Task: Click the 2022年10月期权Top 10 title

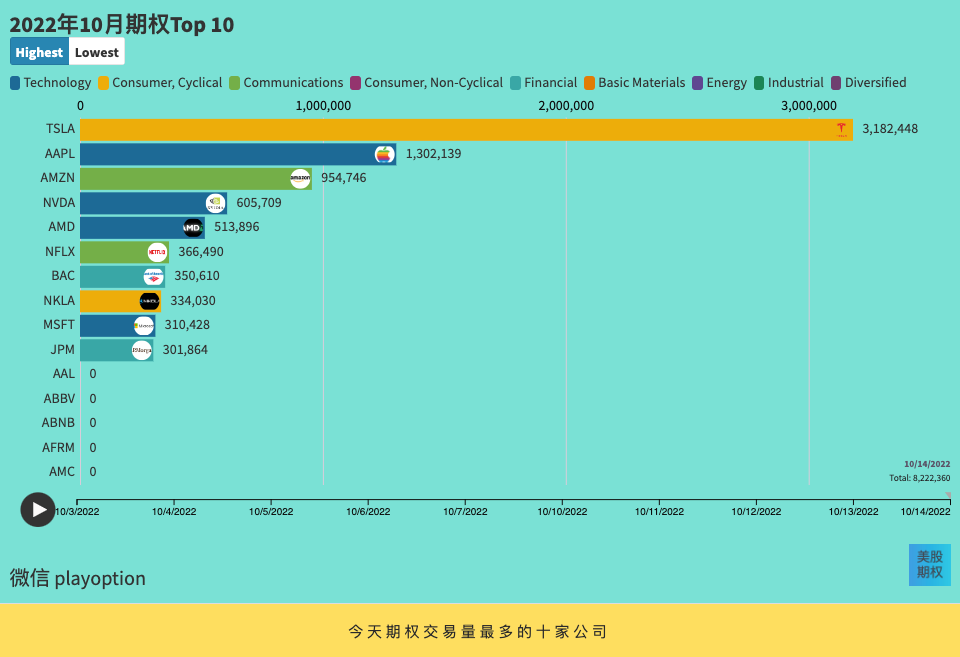Action: [122, 24]
